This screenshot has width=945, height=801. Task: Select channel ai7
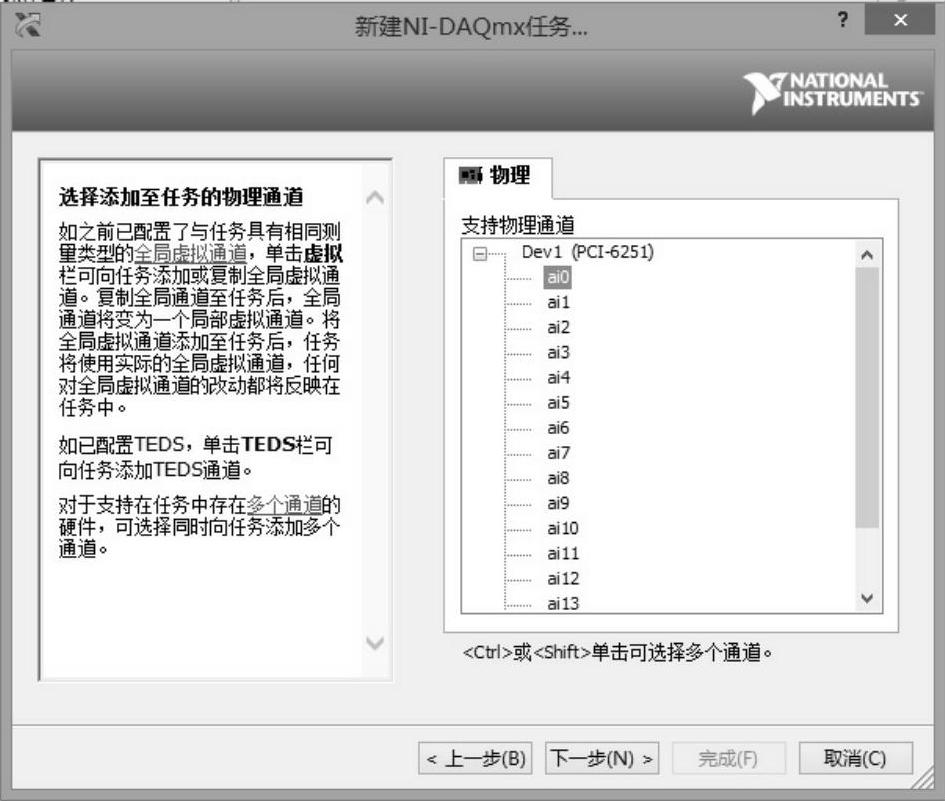(x=558, y=453)
